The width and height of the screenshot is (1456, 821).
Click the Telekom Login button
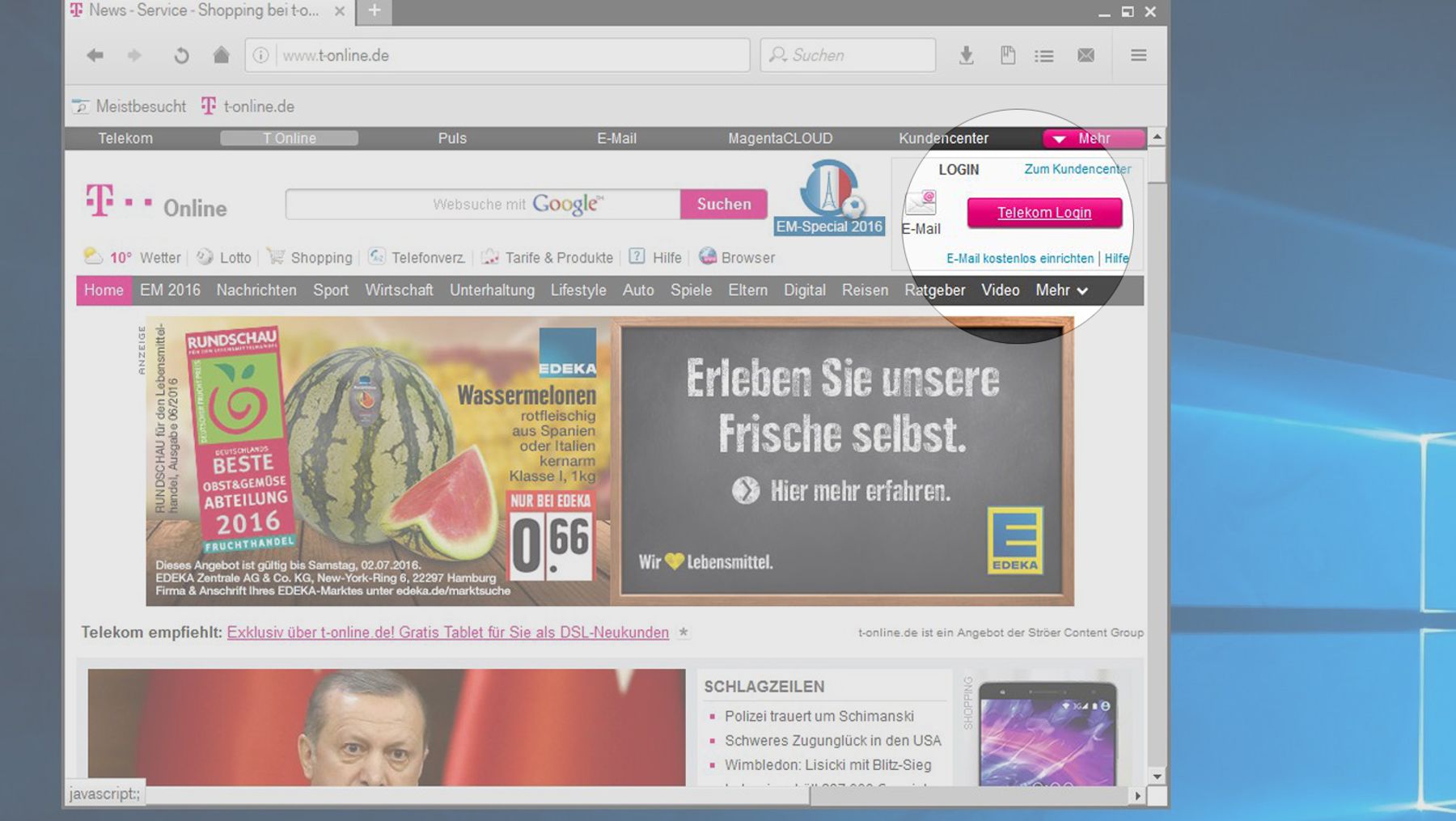click(1044, 213)
